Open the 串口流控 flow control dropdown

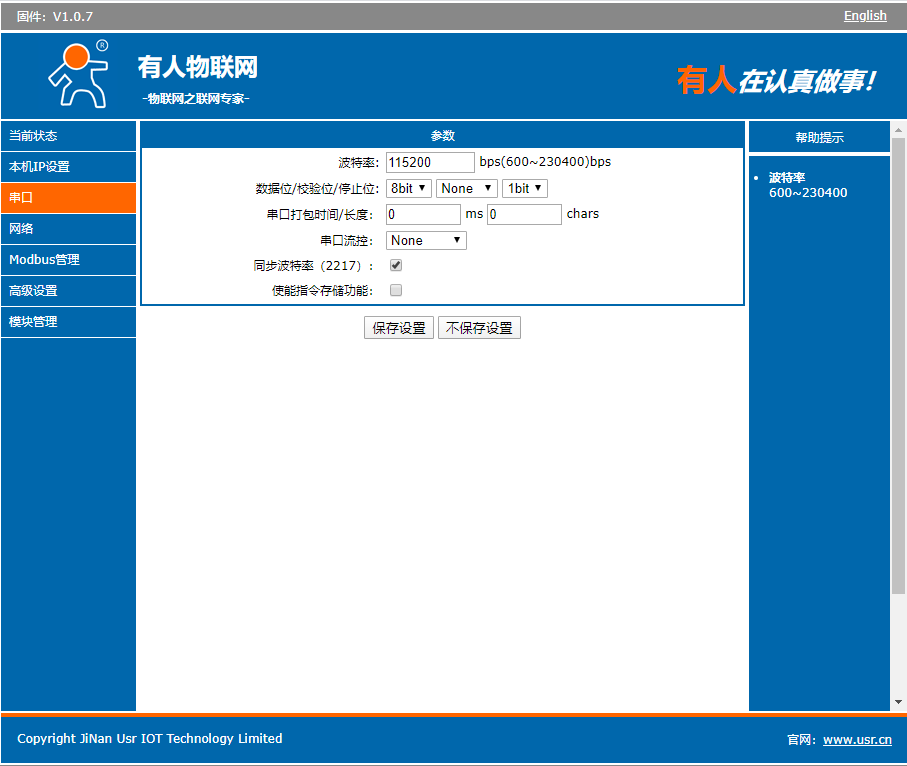coord(426,240)
